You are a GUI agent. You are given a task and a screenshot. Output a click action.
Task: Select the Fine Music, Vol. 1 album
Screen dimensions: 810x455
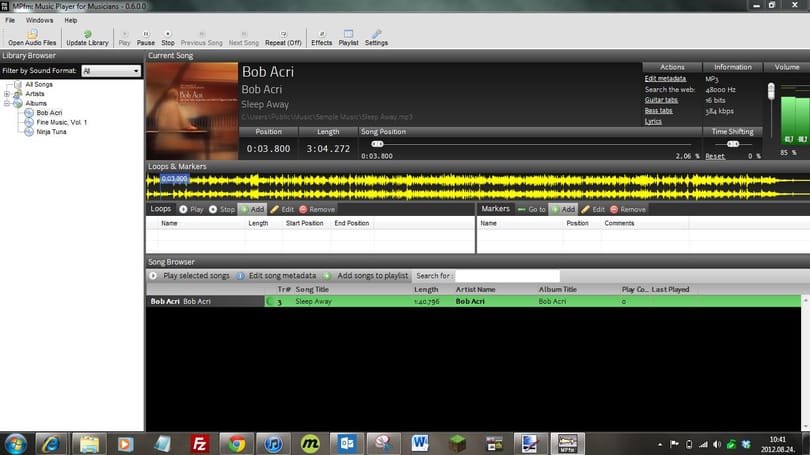(x=61, y=122)
